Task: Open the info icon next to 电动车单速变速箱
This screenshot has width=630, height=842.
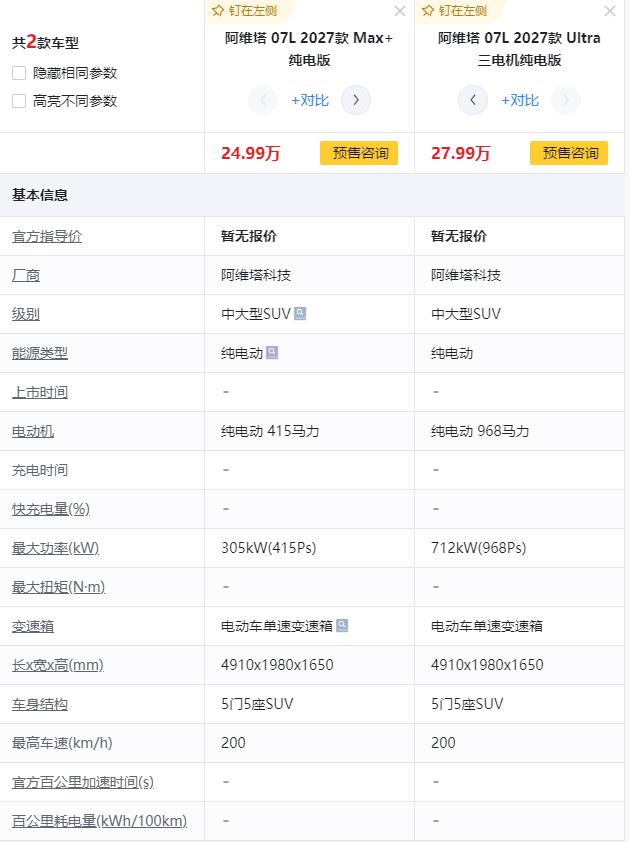Action: tap(342, 625)
